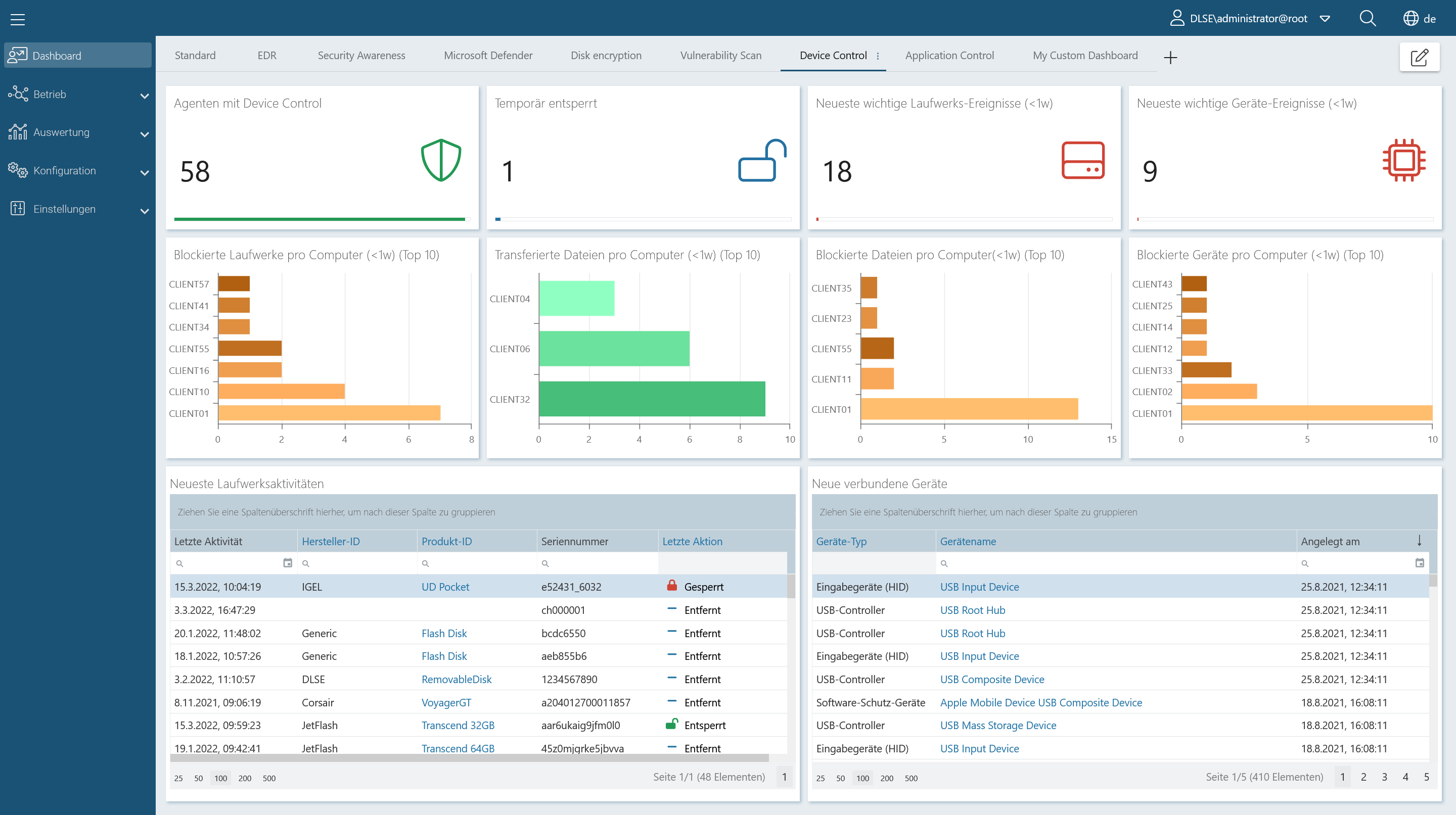
Task: Click search icon in Hersteller-ID filter
Action: (306, 564)
